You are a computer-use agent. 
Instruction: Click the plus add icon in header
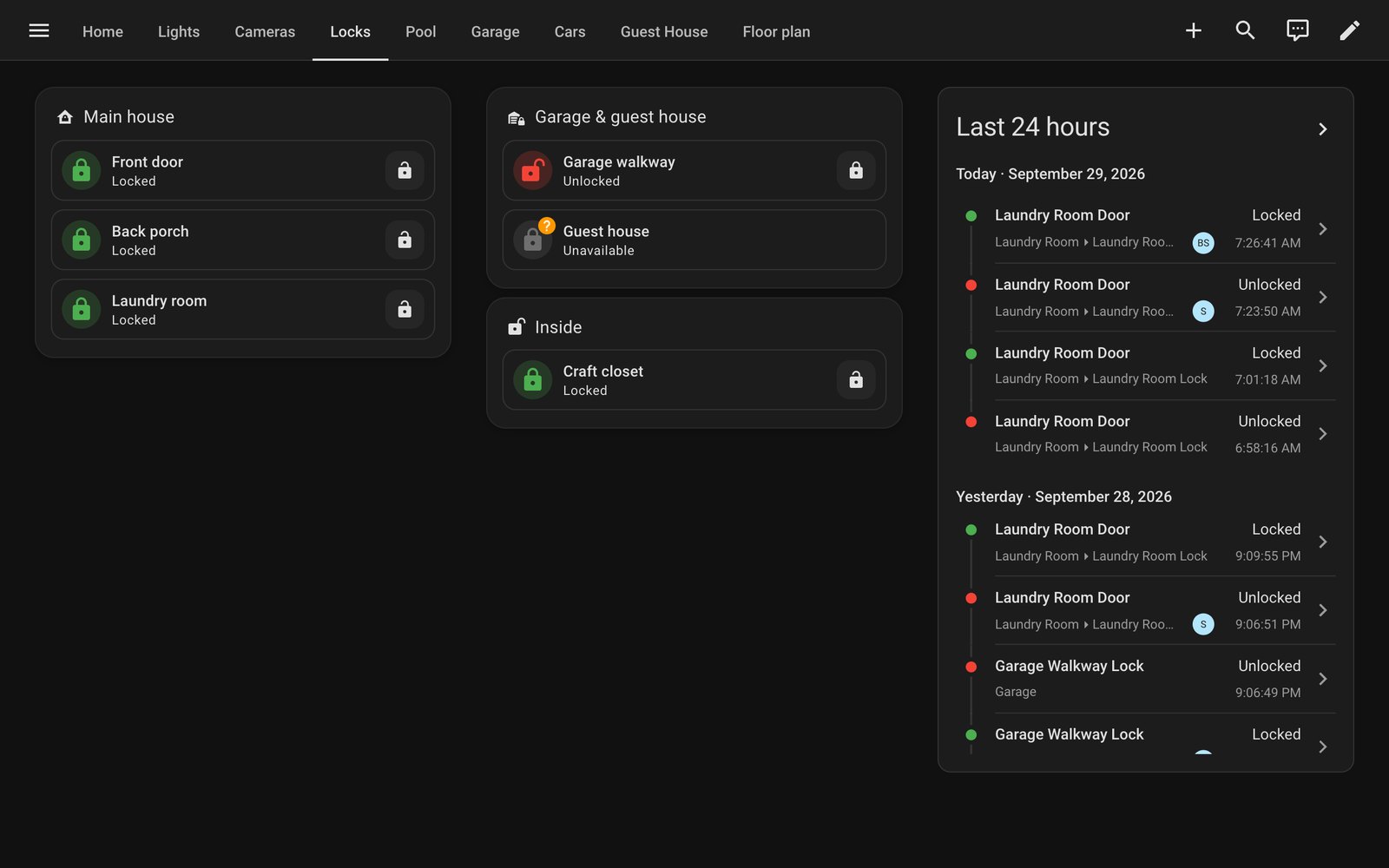1194,30
